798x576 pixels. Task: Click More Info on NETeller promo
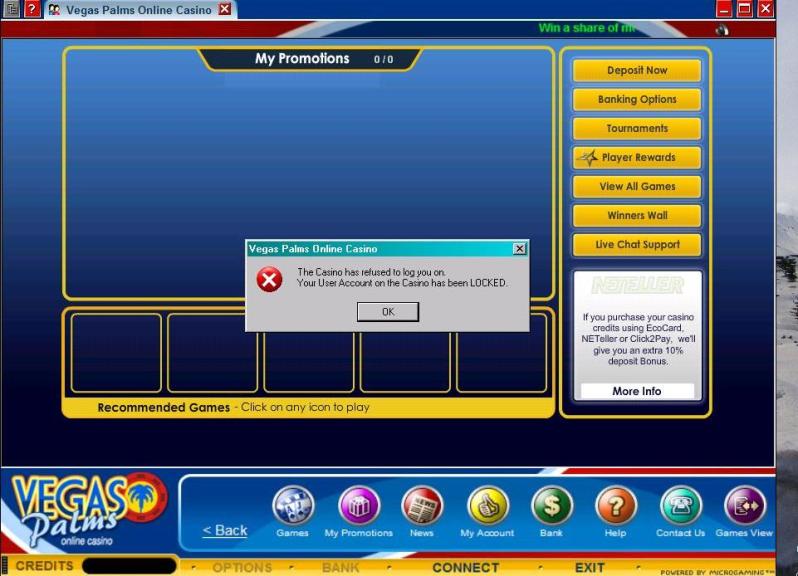(x=637, y=391)
